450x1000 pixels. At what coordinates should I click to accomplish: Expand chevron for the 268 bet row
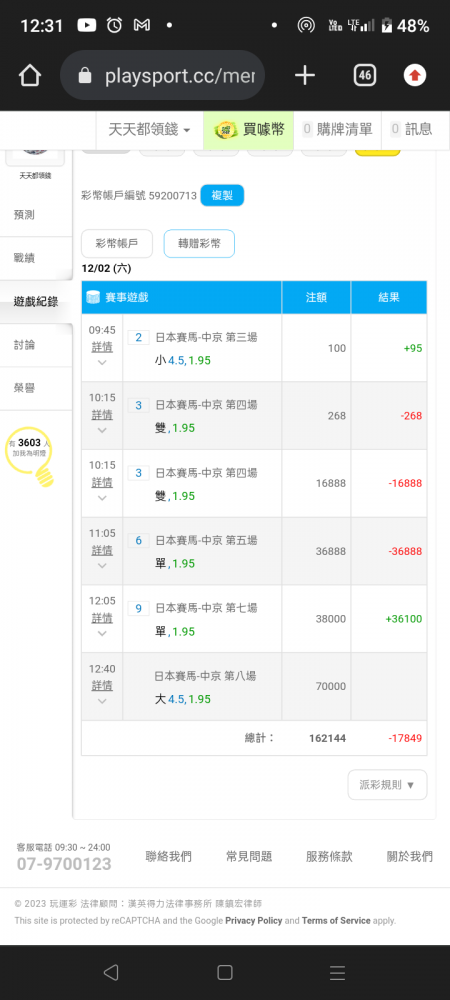point(102,430)
